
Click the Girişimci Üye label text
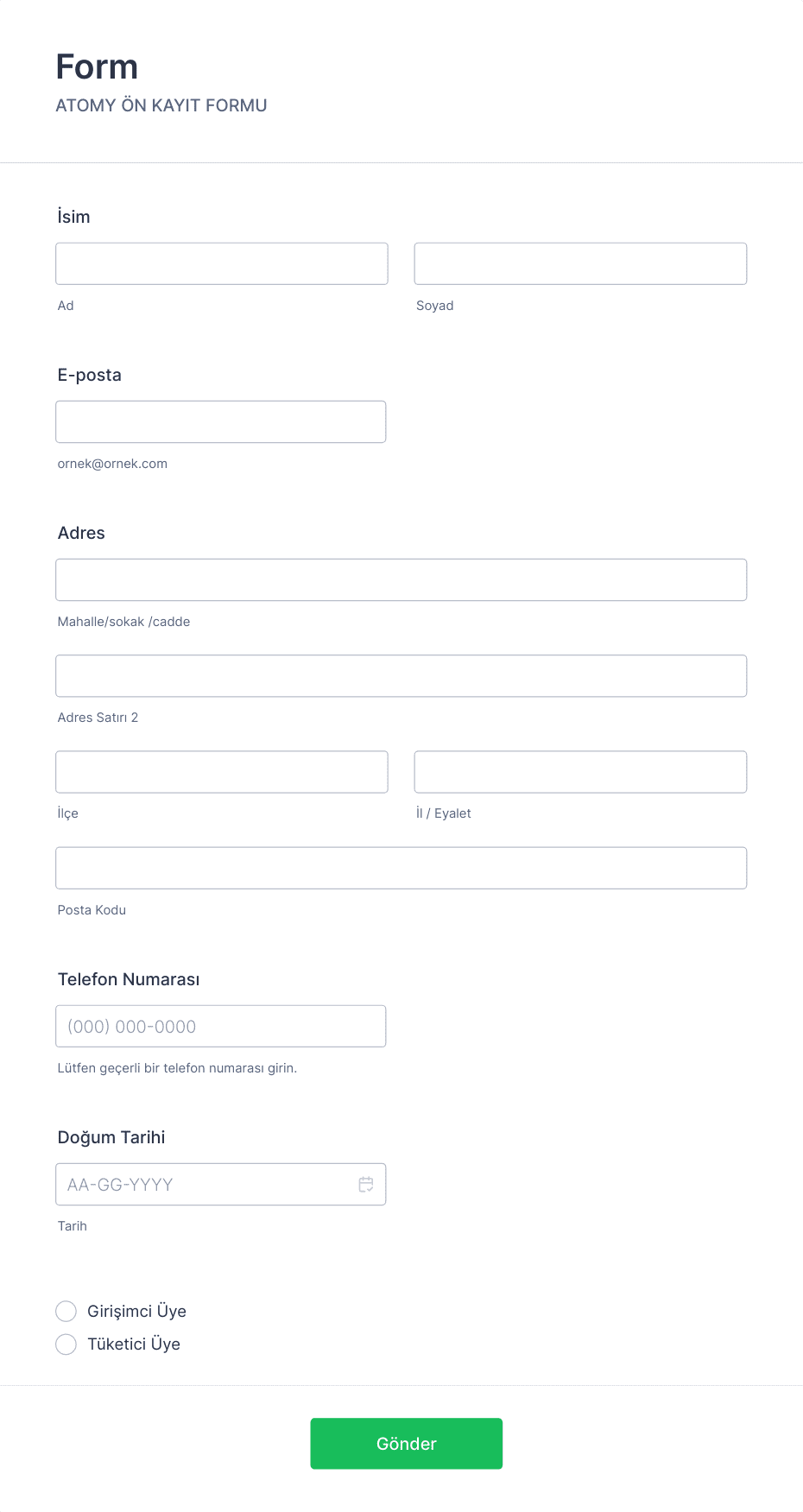pos(136,1312)
